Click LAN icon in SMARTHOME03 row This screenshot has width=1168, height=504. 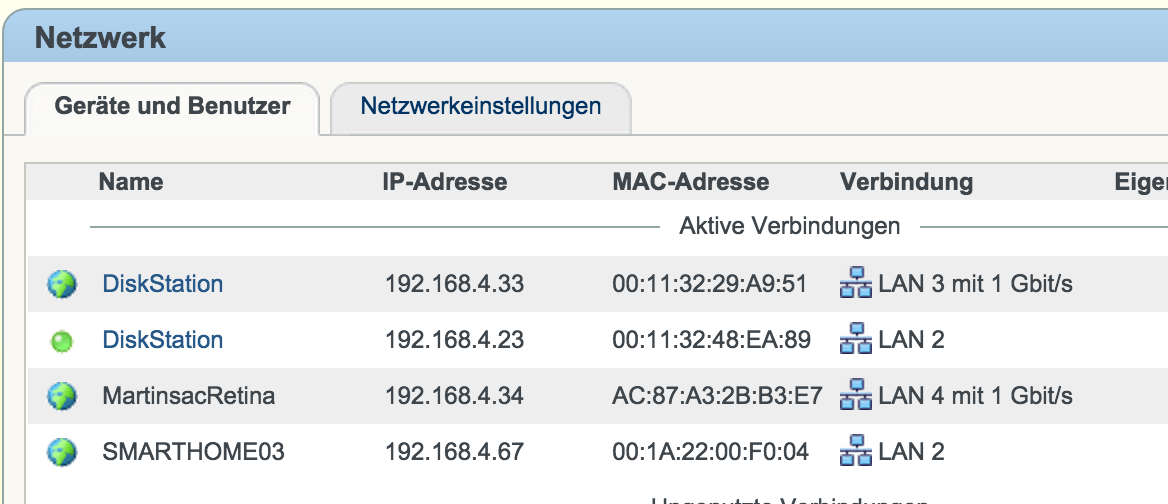pos(856,451)
